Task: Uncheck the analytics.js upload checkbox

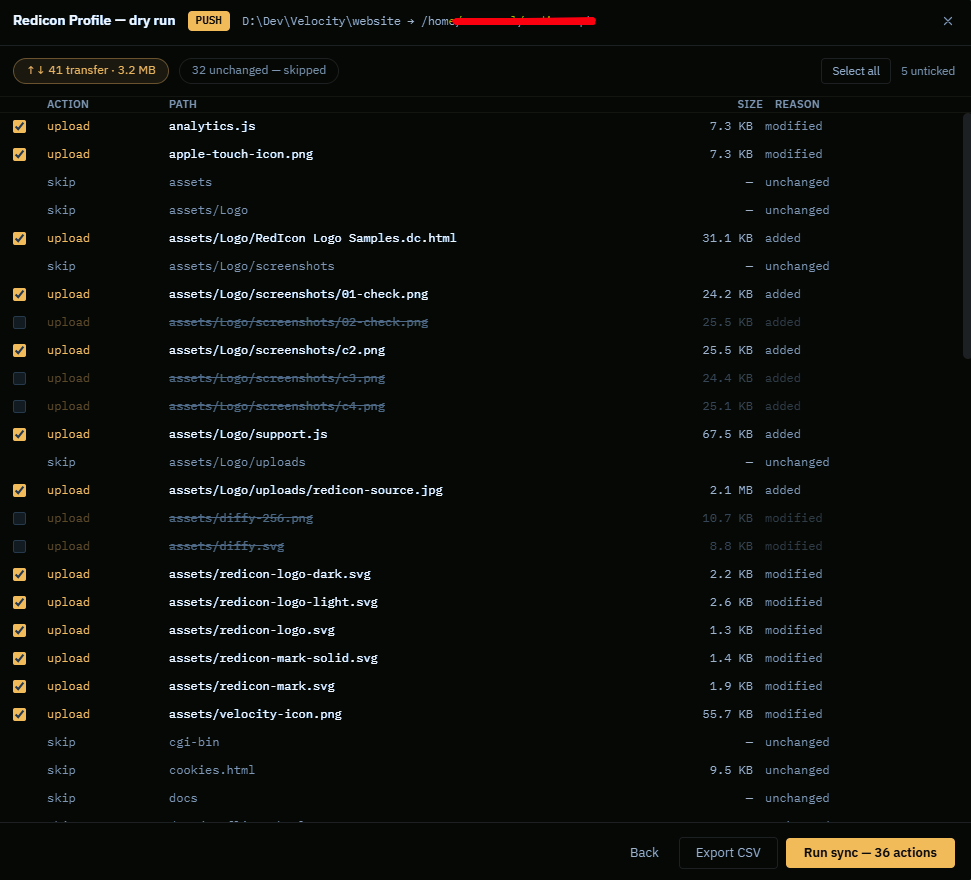Action: pos(20,126)
